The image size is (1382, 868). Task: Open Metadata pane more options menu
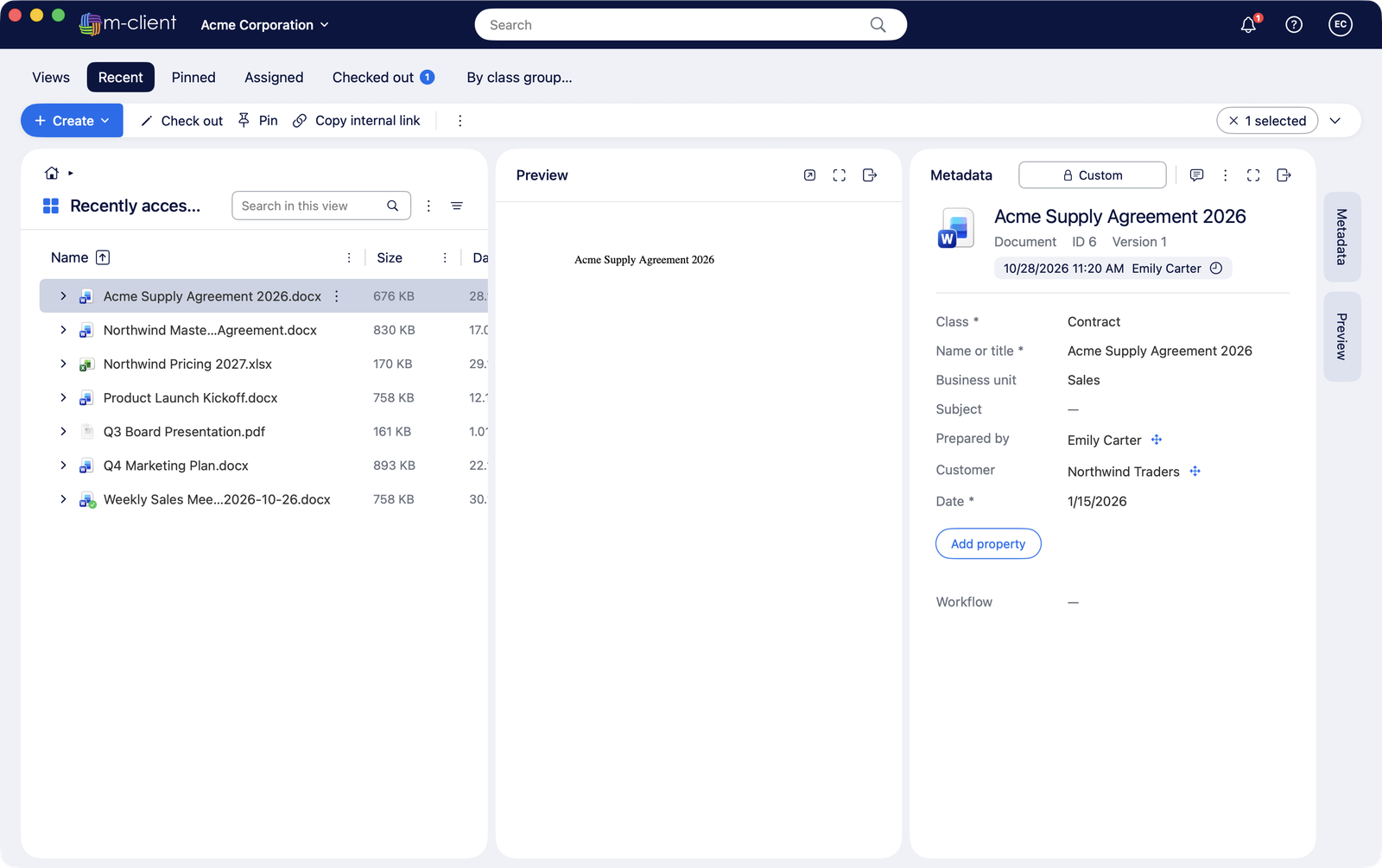[1225, 175]
